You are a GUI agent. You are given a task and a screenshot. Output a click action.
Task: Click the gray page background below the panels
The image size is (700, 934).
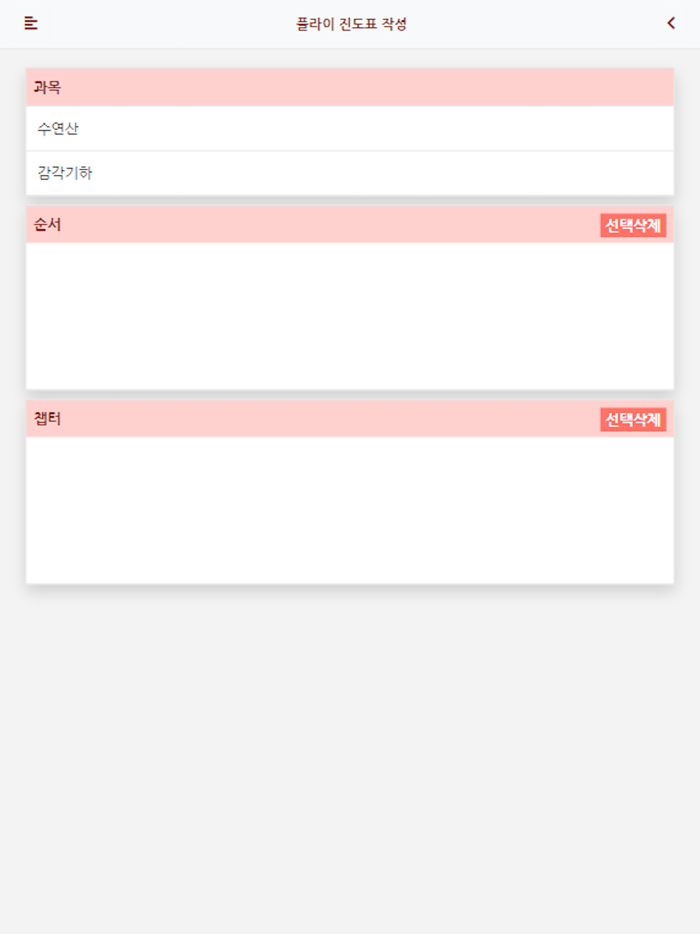(350, 750)
